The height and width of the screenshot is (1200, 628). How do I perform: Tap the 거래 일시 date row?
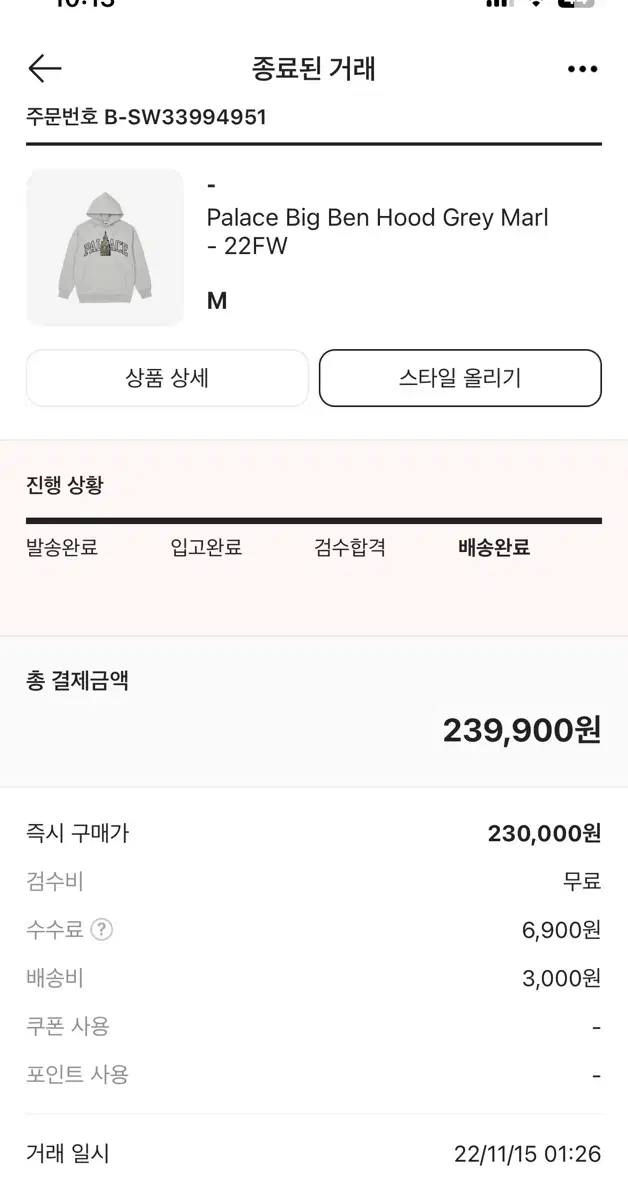tap(314, 1154)
